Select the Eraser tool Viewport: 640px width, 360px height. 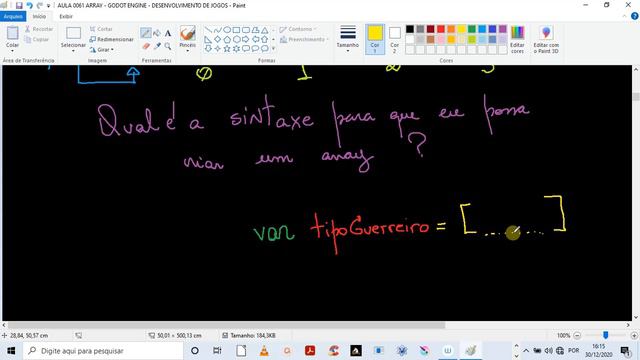(x=146, y=46)
